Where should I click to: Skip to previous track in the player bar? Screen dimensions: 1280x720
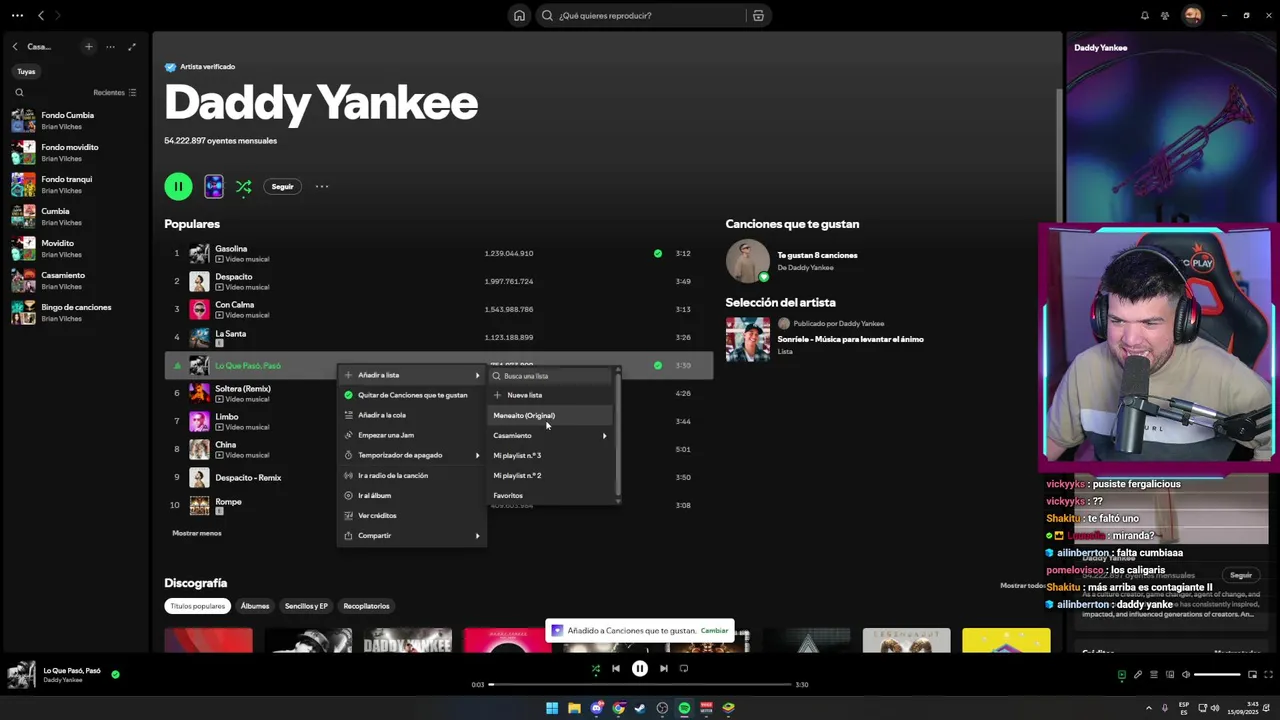click(616, 668)
